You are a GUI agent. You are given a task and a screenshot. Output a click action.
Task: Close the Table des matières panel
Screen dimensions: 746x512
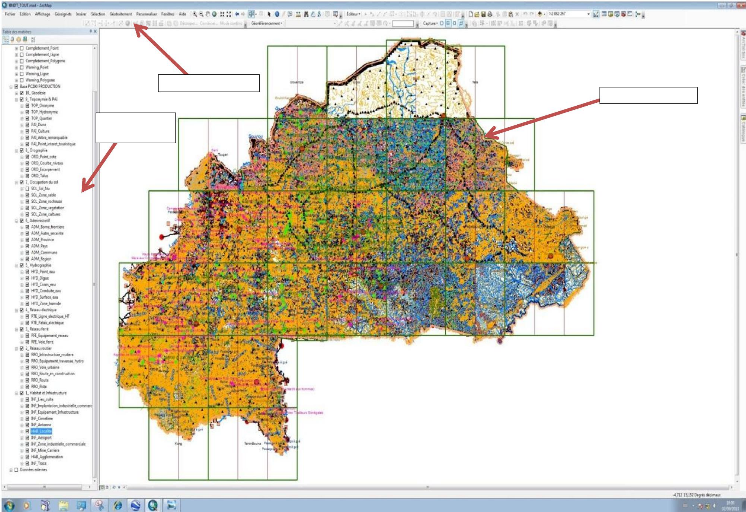click(x=97, y=32)
